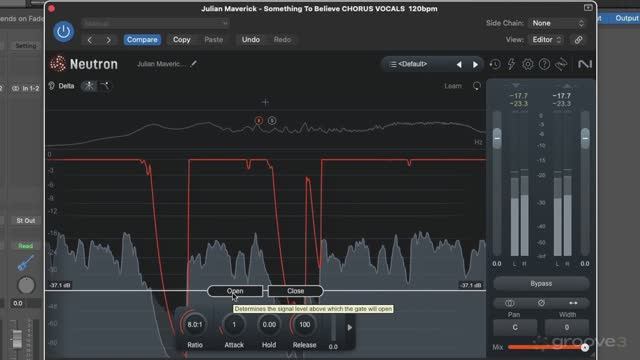The width and height of the screenshot is (640, 360).
Task: Select the Open threshold handle
Action: (x=235, y=291)
